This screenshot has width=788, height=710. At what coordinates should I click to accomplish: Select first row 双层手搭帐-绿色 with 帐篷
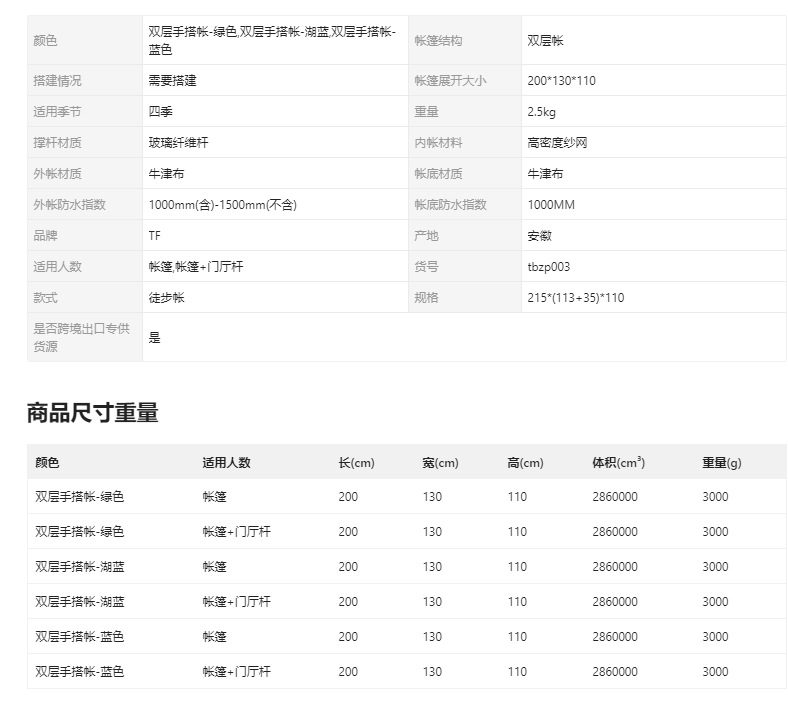point(407,496)
